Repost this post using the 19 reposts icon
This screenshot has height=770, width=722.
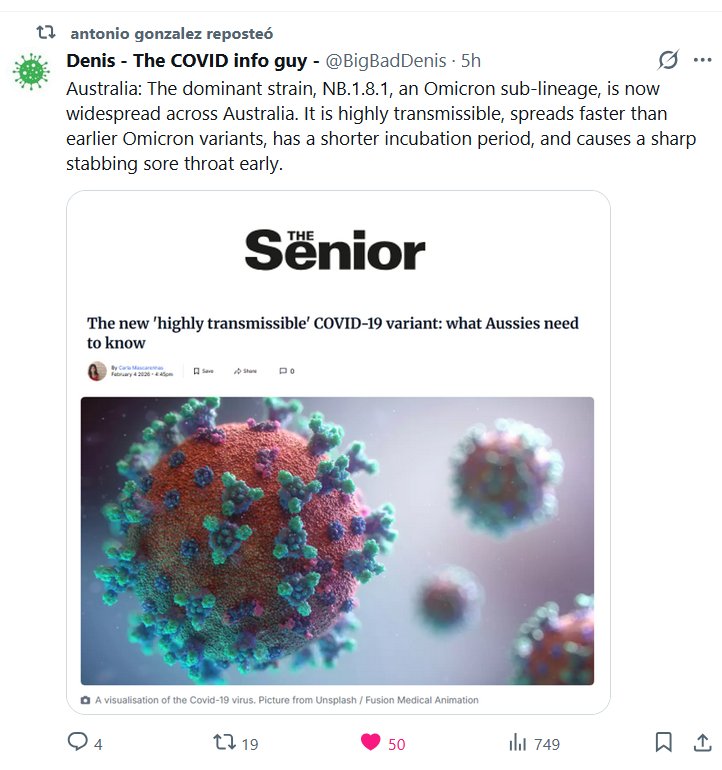(225, 743)
